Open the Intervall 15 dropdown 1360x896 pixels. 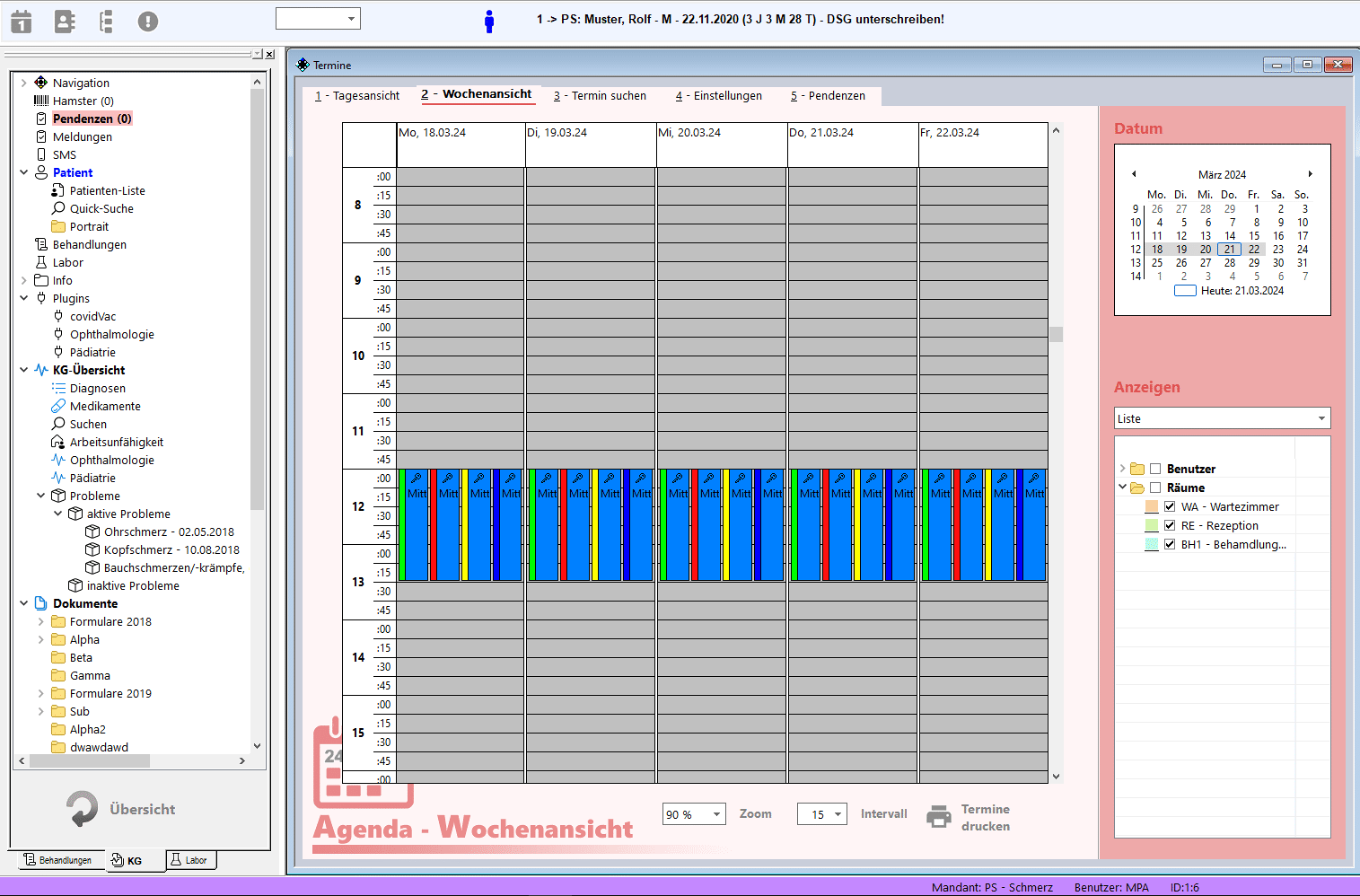821,814
